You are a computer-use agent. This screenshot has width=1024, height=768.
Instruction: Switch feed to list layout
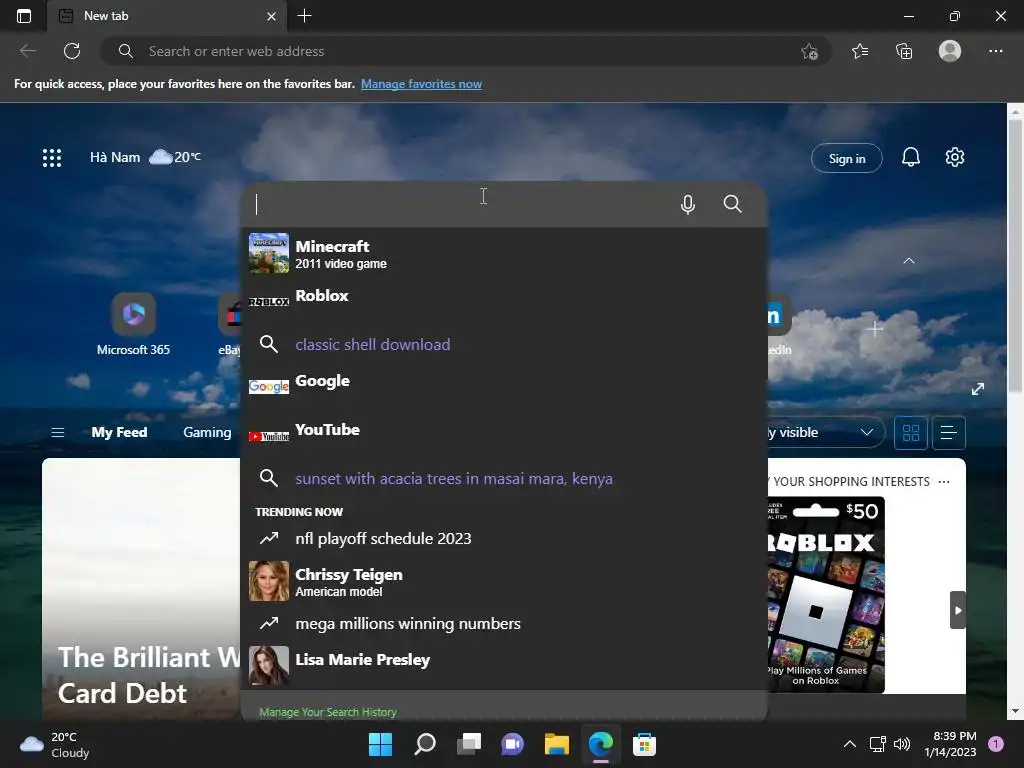948,432
